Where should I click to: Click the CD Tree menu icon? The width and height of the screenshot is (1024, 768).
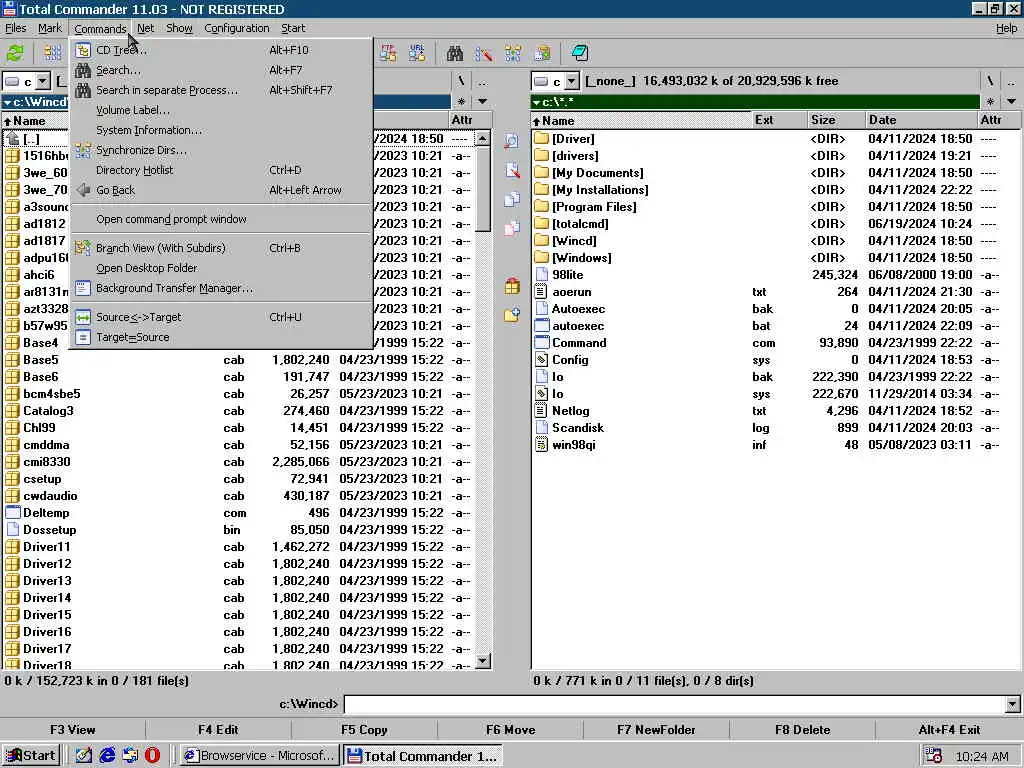[83, 50]
